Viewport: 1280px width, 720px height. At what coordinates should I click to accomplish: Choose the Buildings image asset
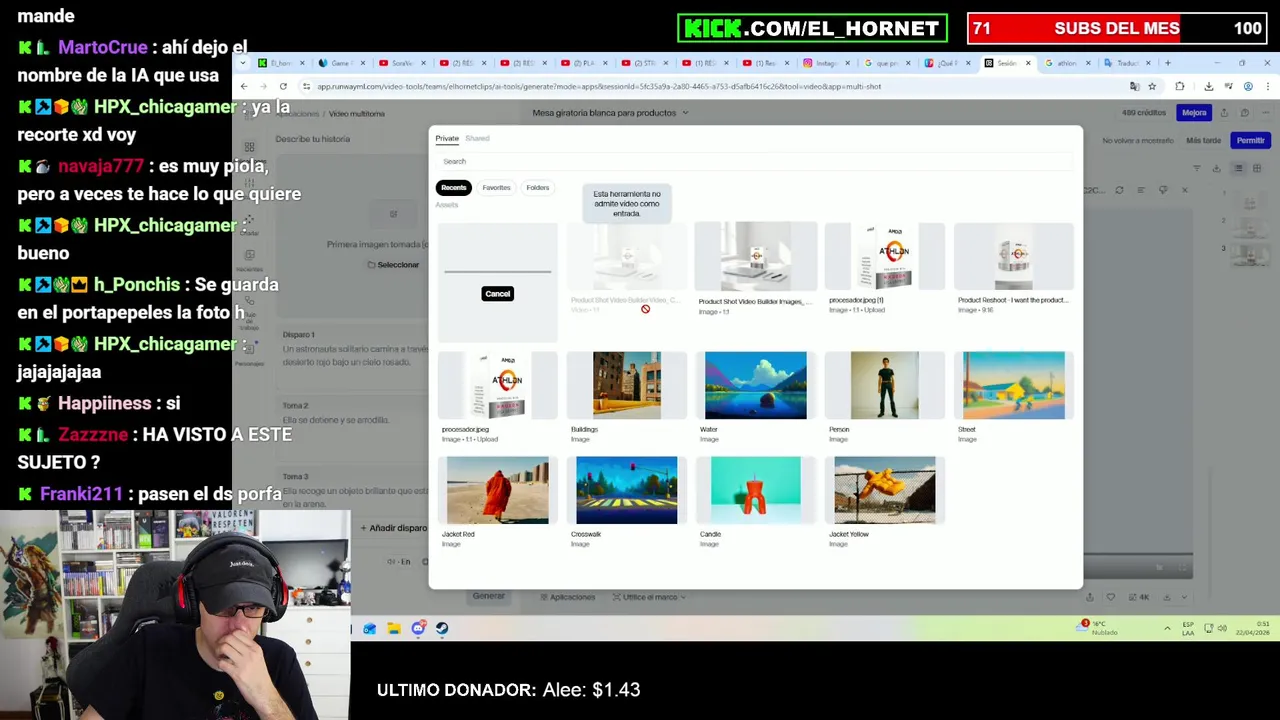click(x=627, y=385)
